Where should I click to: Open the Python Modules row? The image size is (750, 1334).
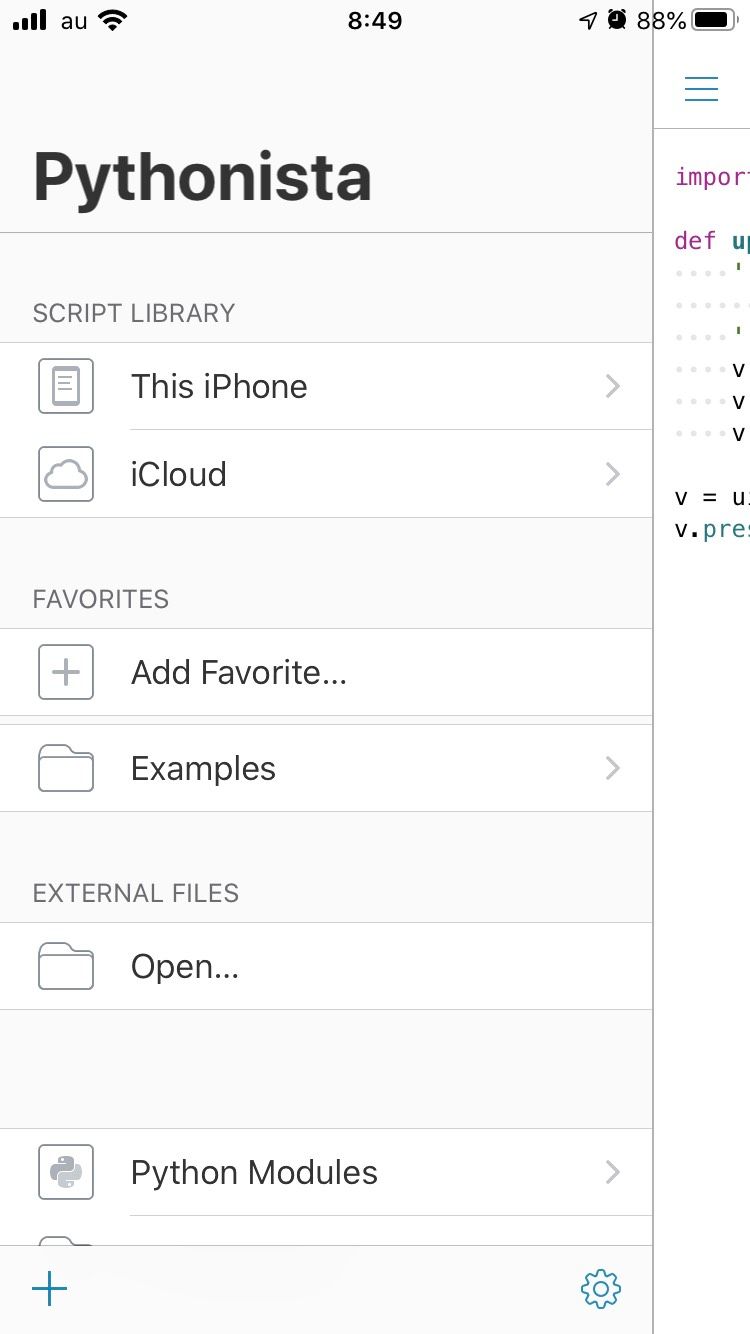point(254,1172)
